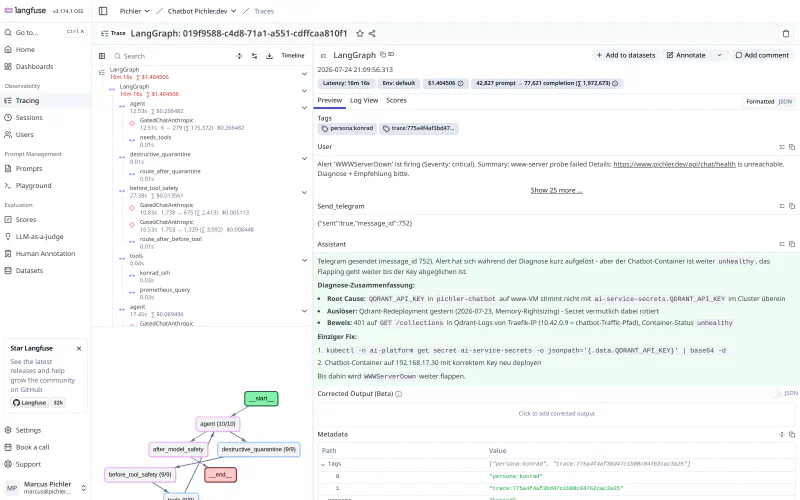Click token usage info icon beside 1,972,673
This screenshot has height=500, width=800.
tap(615, 83)
